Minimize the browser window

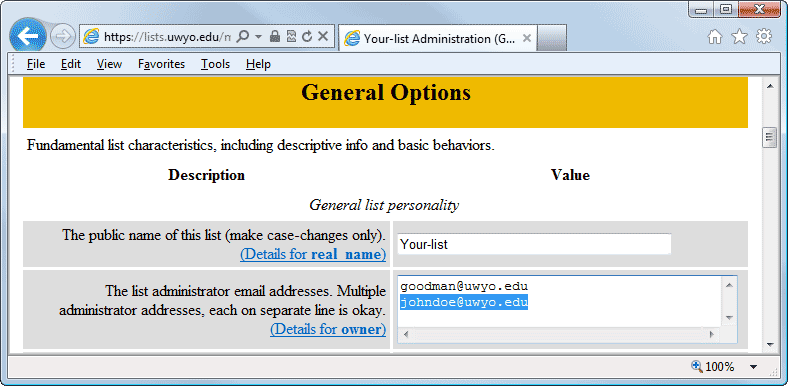pyautogui.click(x=701, y=10)
